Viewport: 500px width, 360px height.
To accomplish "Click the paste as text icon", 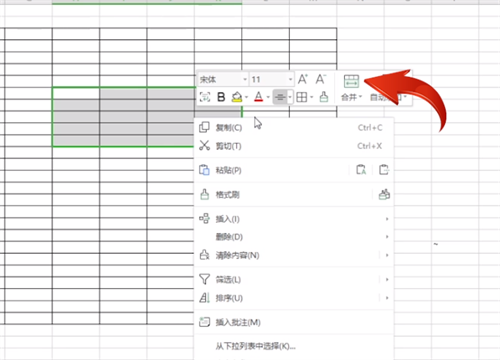I will click(361, 170).
